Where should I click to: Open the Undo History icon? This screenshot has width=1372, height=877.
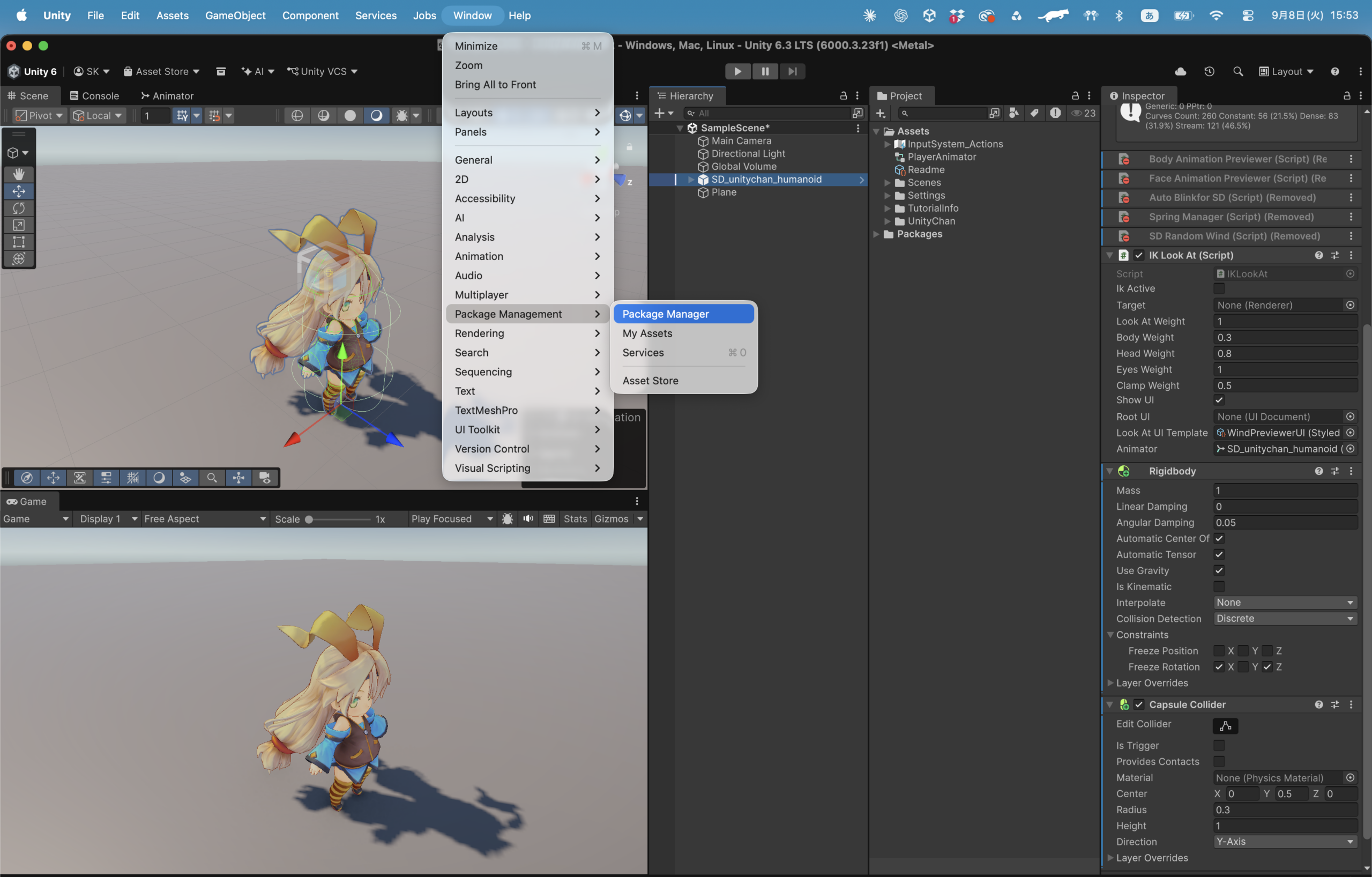coord(1209,71)
